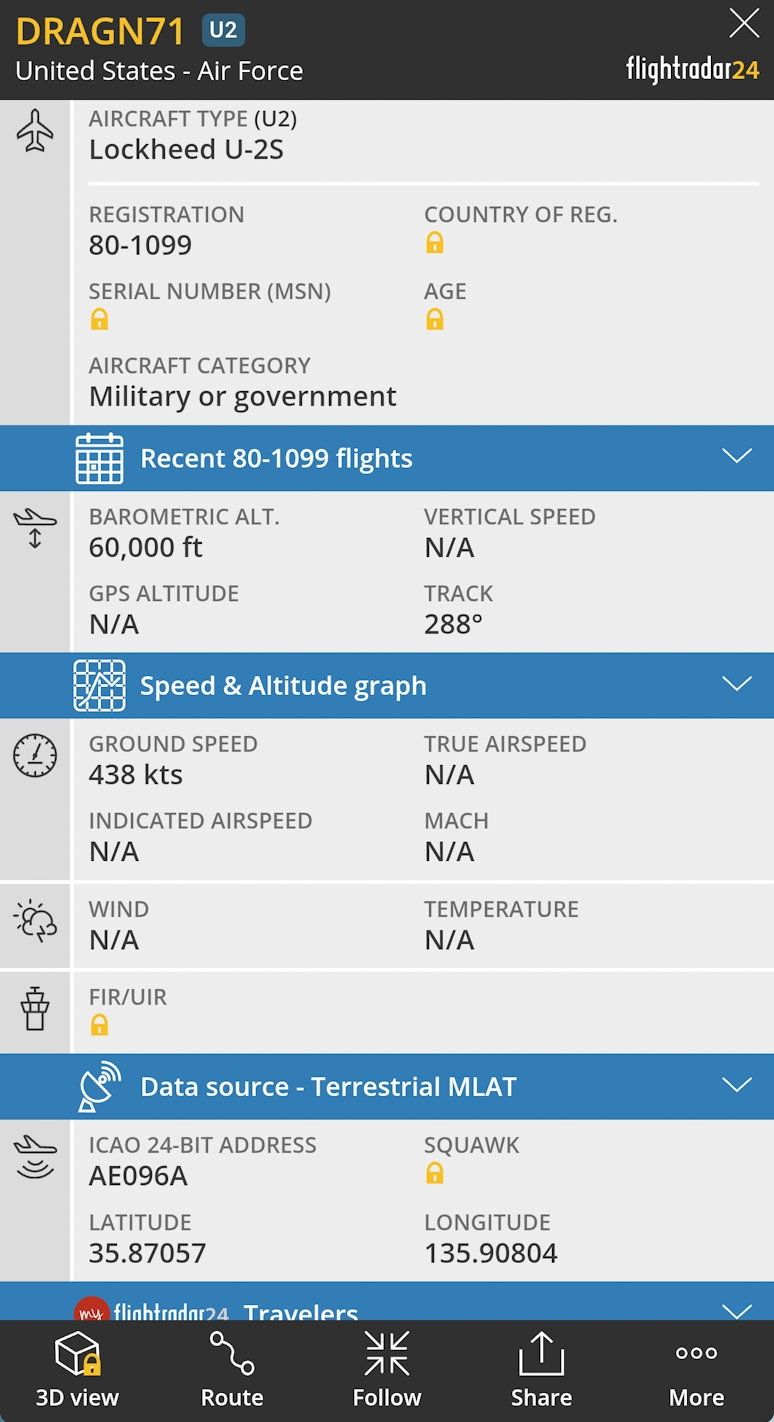Tap the Route icon in bottom bar

232,1354
